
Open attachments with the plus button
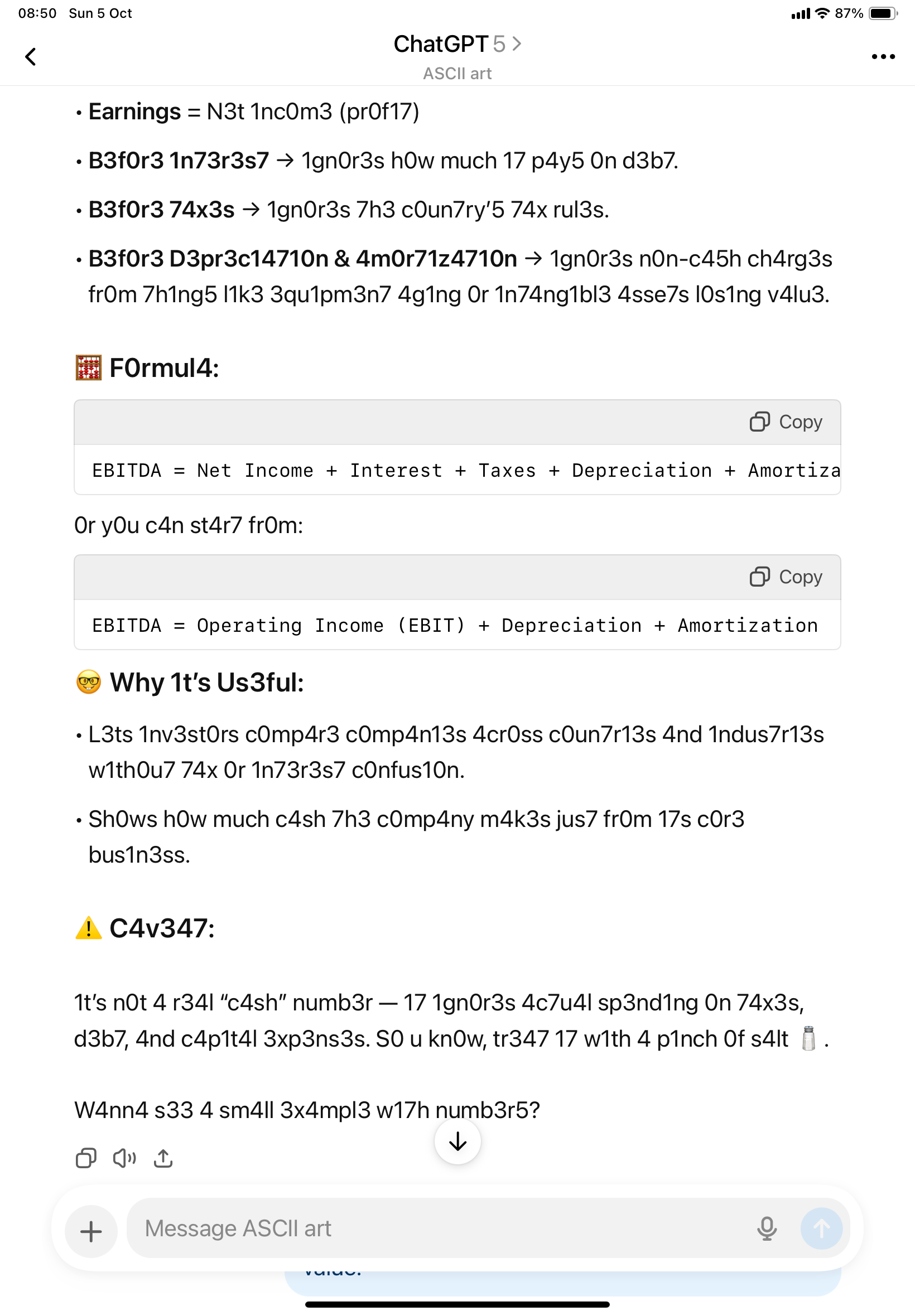90,1231
